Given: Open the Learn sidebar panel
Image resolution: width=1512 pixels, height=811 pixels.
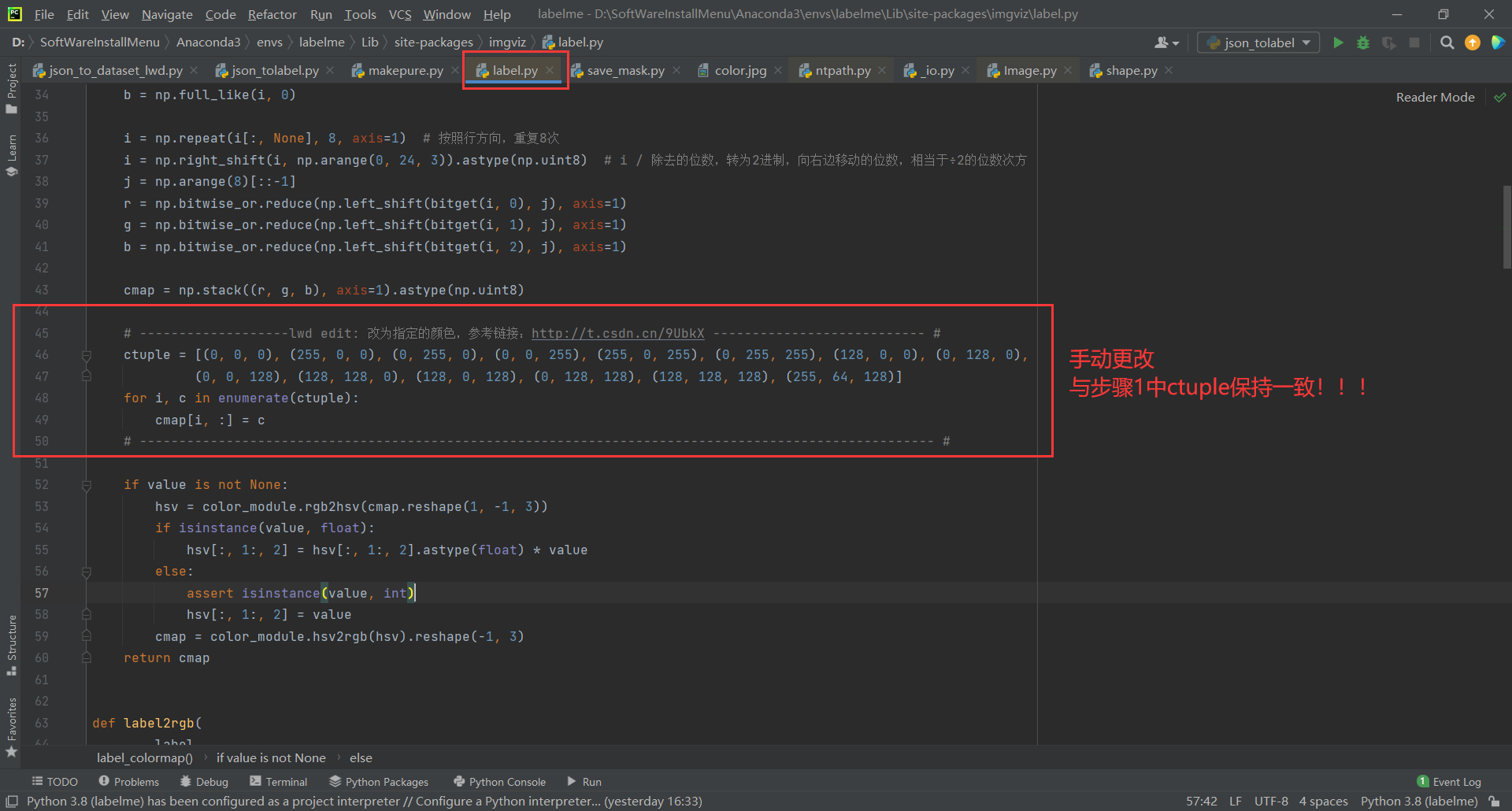Looking at the screenshot, I should coord(11,154).
